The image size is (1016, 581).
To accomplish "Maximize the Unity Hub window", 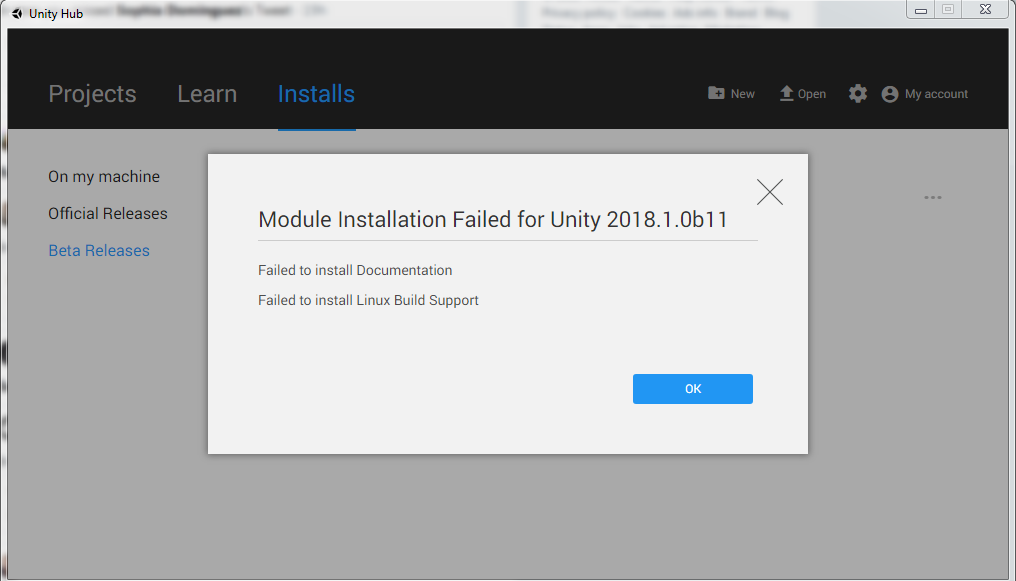I will tap(948, 9).
